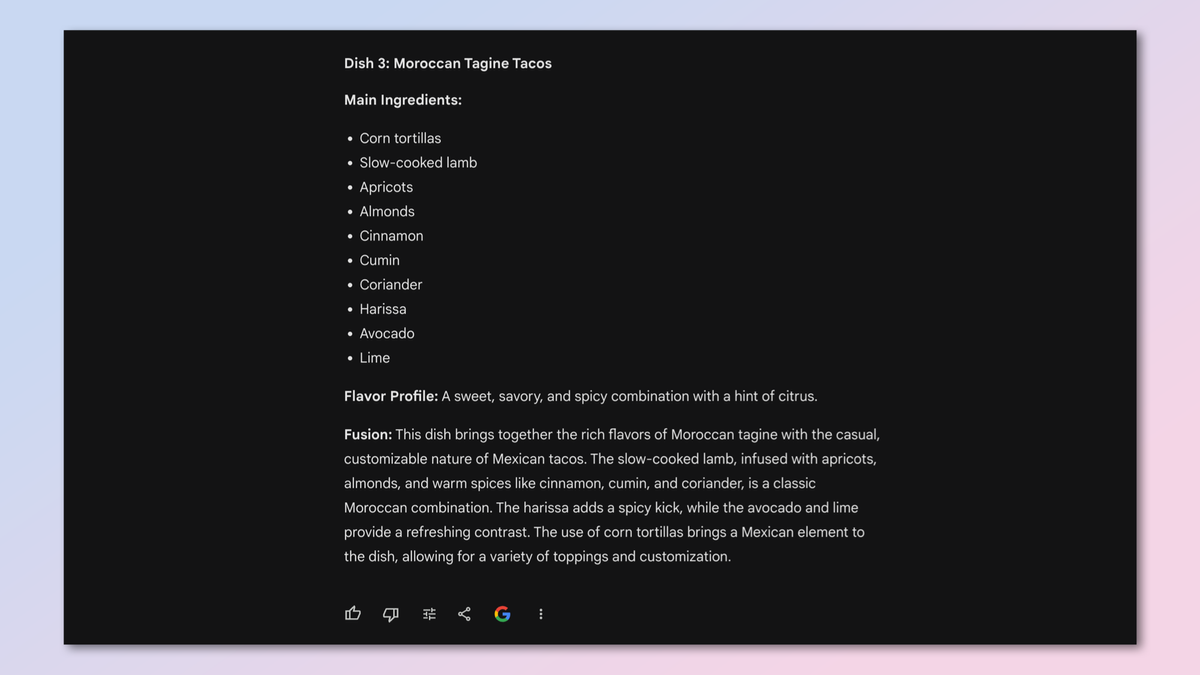
Task: Select the 'Harissa' list entry
Action: tap(382, 309)
